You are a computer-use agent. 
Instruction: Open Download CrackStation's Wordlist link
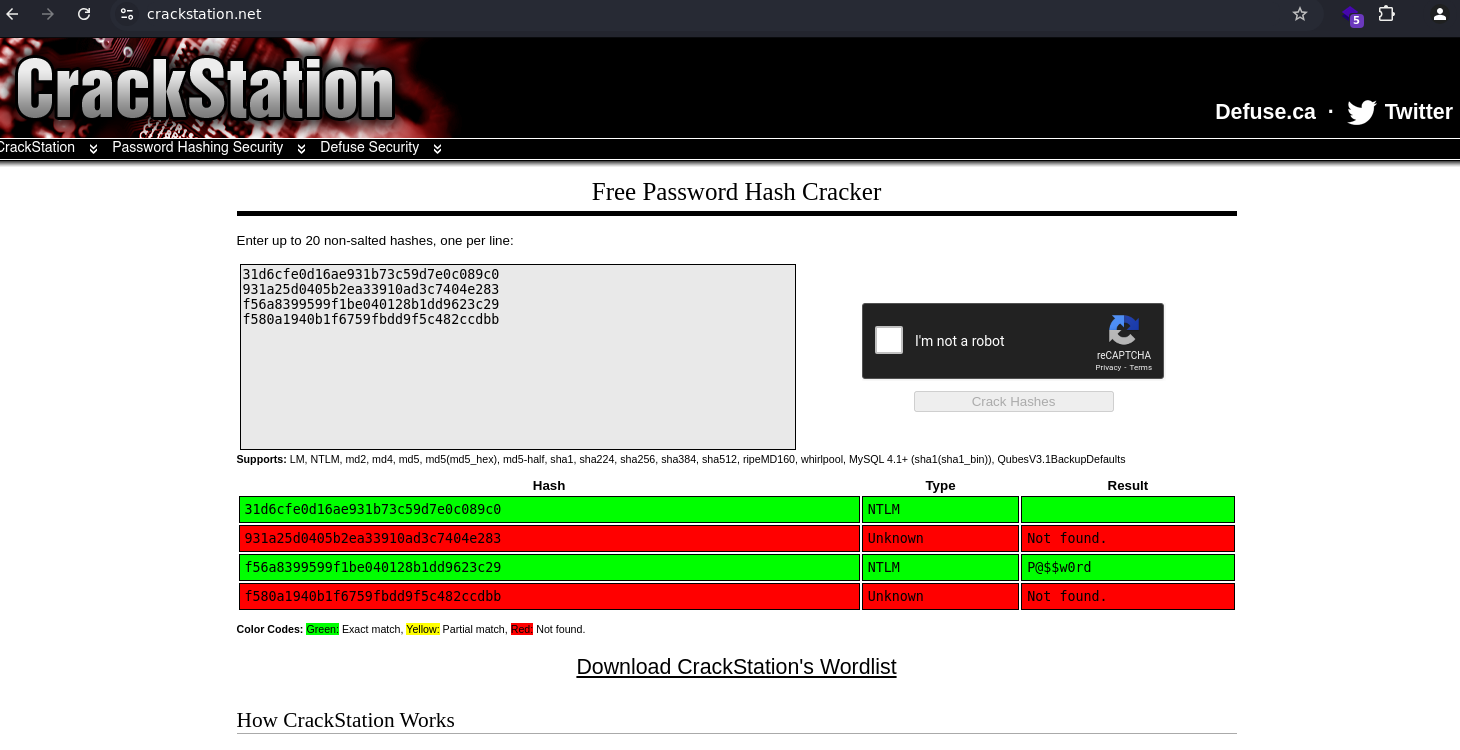(x=736, y=667)
